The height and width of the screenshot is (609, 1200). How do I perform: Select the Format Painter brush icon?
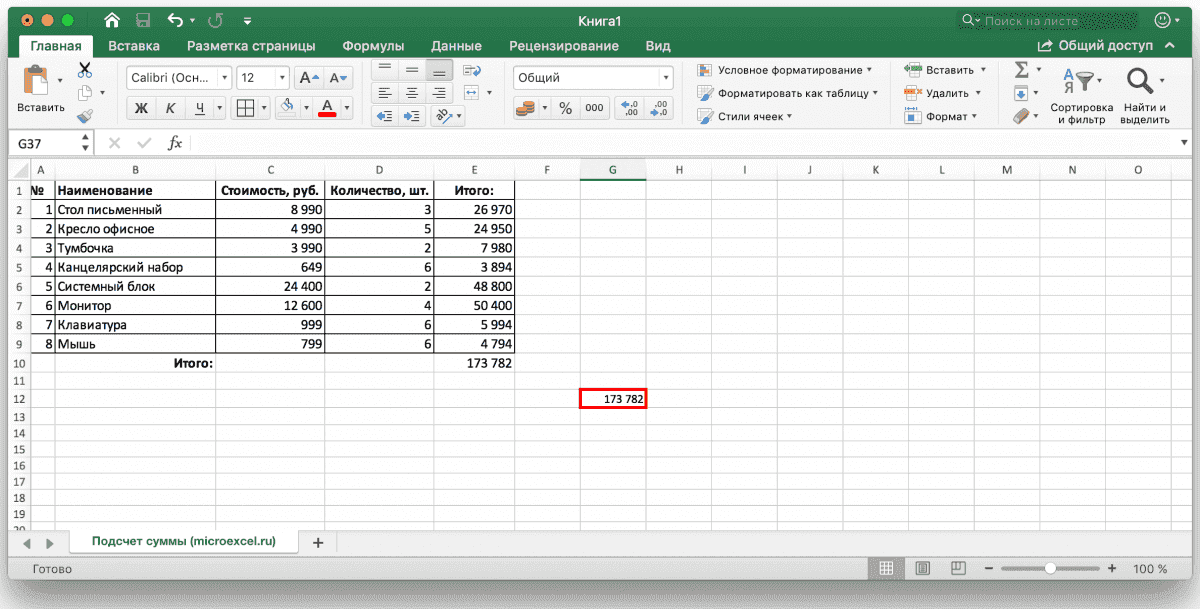85,116
